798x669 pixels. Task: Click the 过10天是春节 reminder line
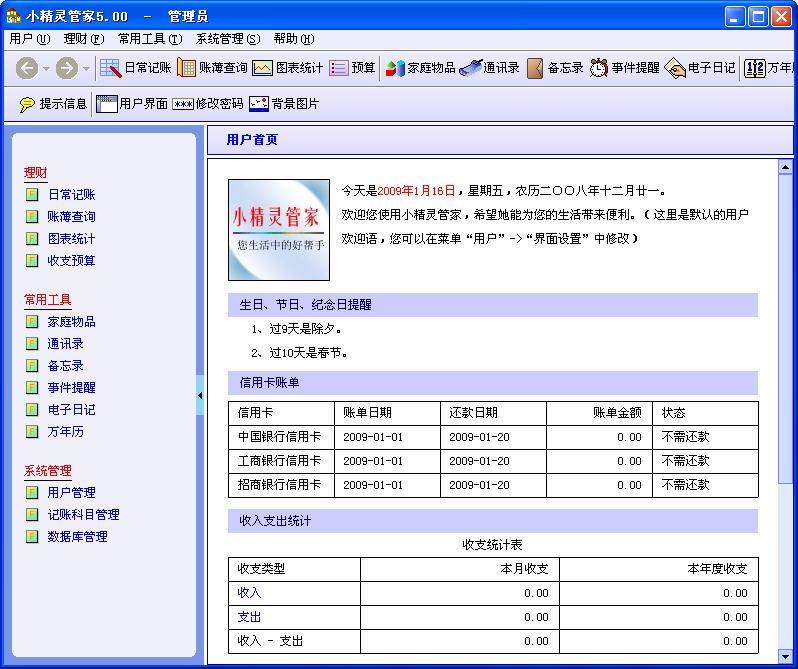(299, 353)
